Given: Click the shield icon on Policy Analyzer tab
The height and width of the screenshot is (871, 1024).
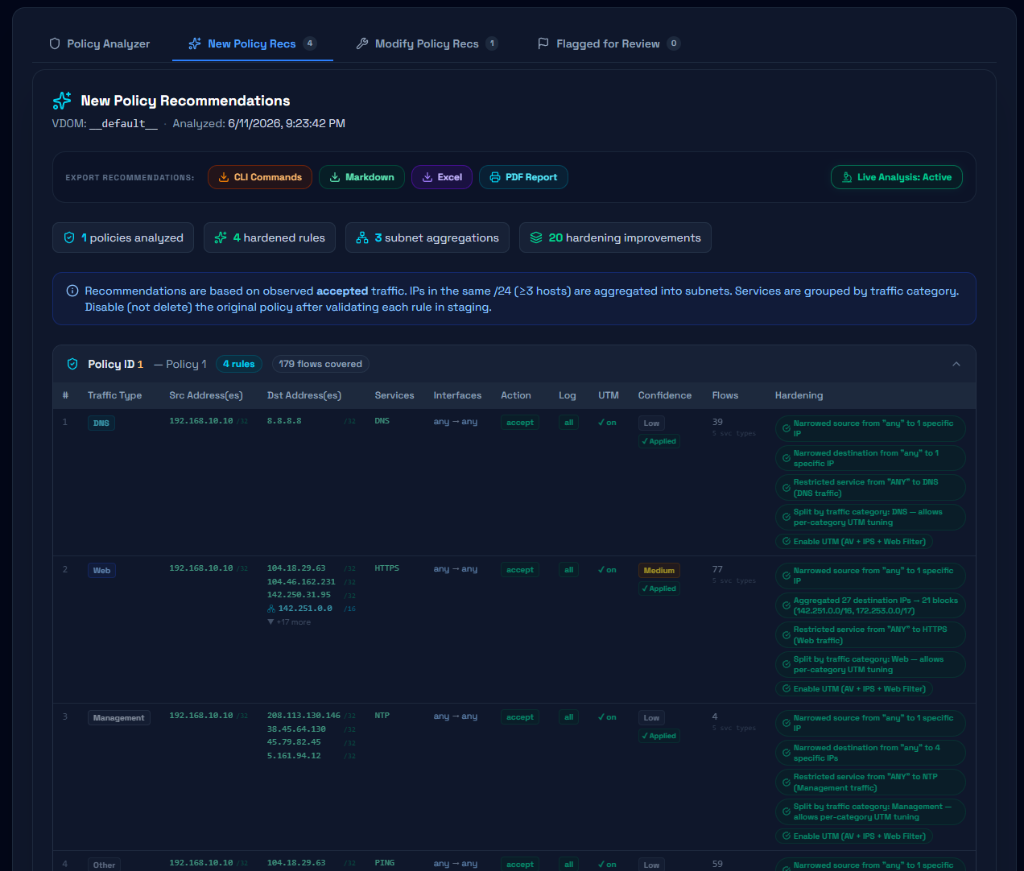Looking at the screenshot, I should pyautogui.click(x=55, y=44).
